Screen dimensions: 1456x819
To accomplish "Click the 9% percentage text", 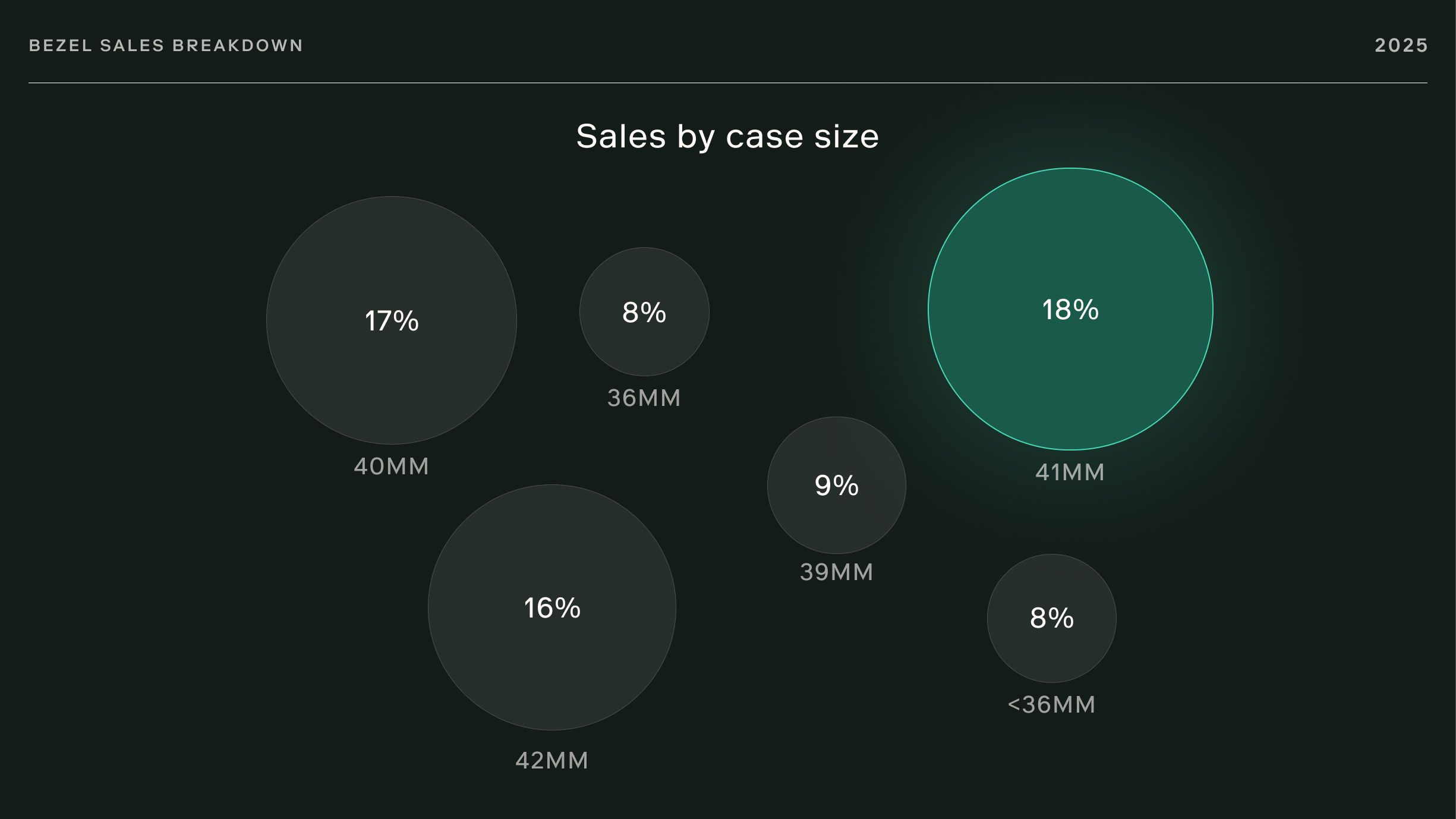I will [836, 486].
